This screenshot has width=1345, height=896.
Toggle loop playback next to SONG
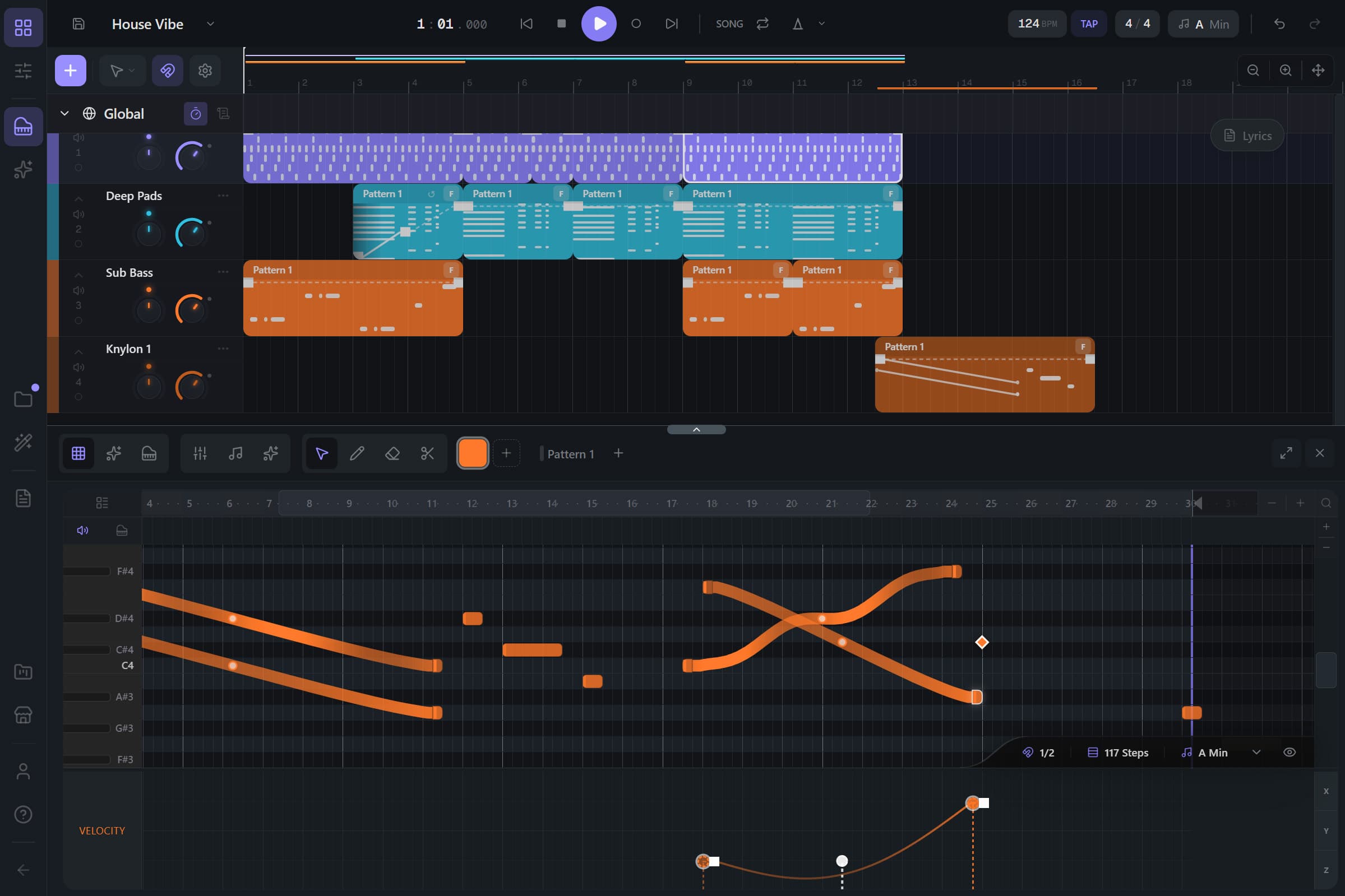tap(762, 24)
